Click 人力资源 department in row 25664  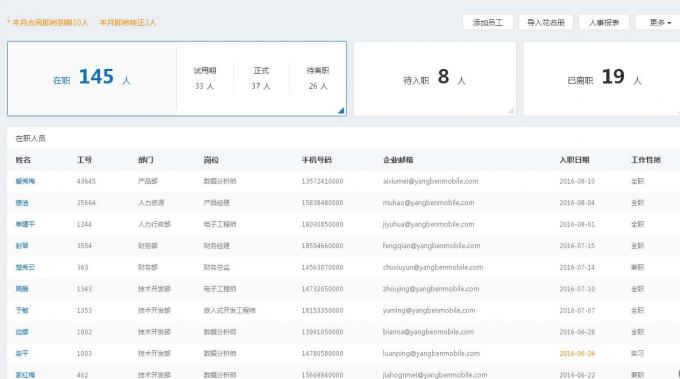coord(151,203)
